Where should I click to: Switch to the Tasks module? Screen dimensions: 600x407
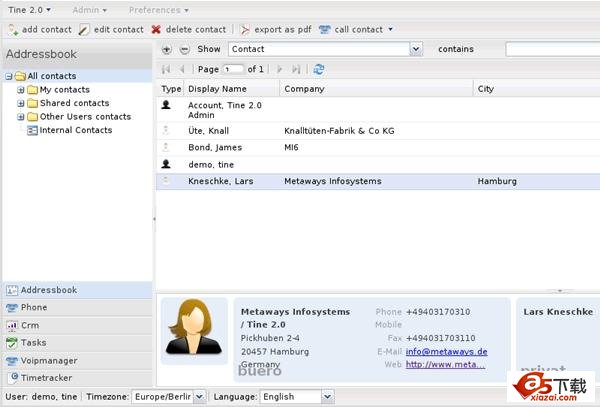pos(34,343)
